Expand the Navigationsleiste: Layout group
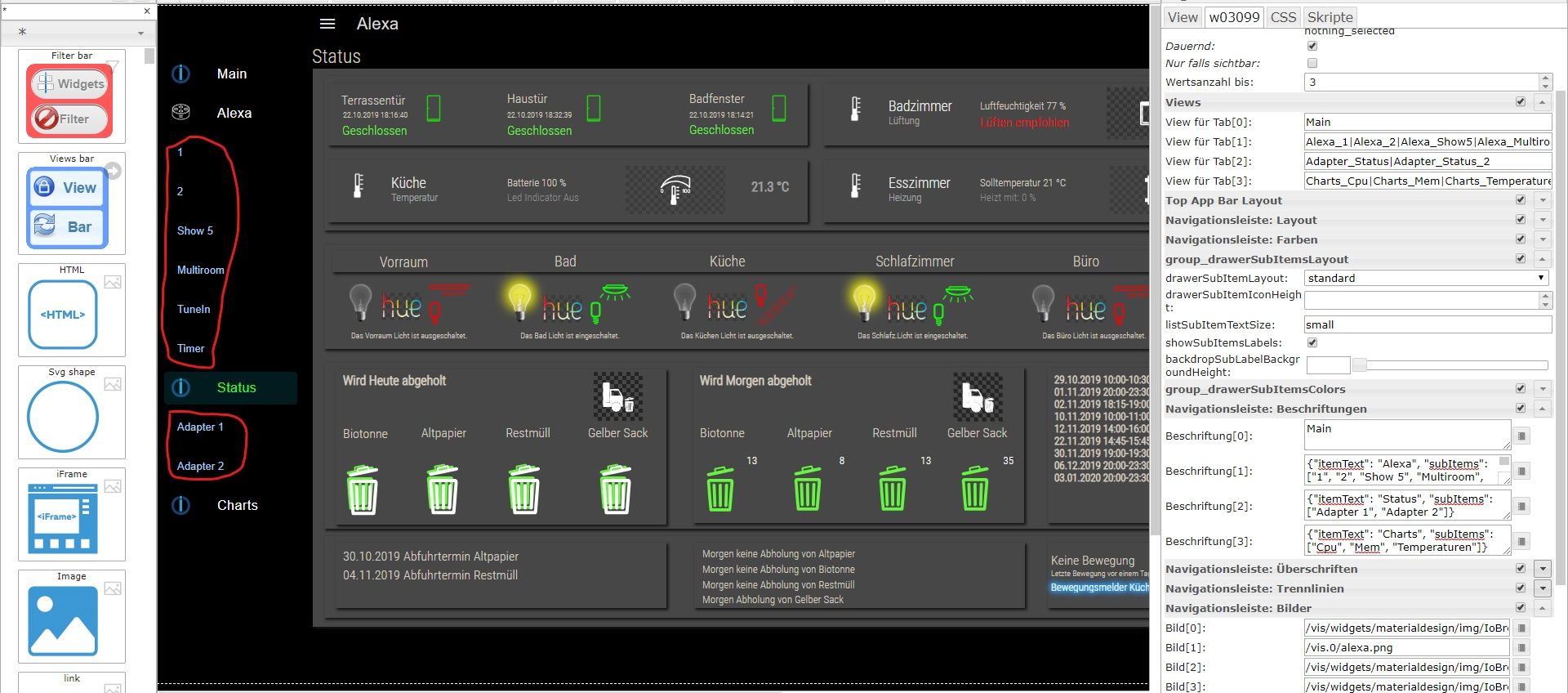The height and width of the screenshot is (693, 1568). pyautogui.click(x=1542, y=220)
